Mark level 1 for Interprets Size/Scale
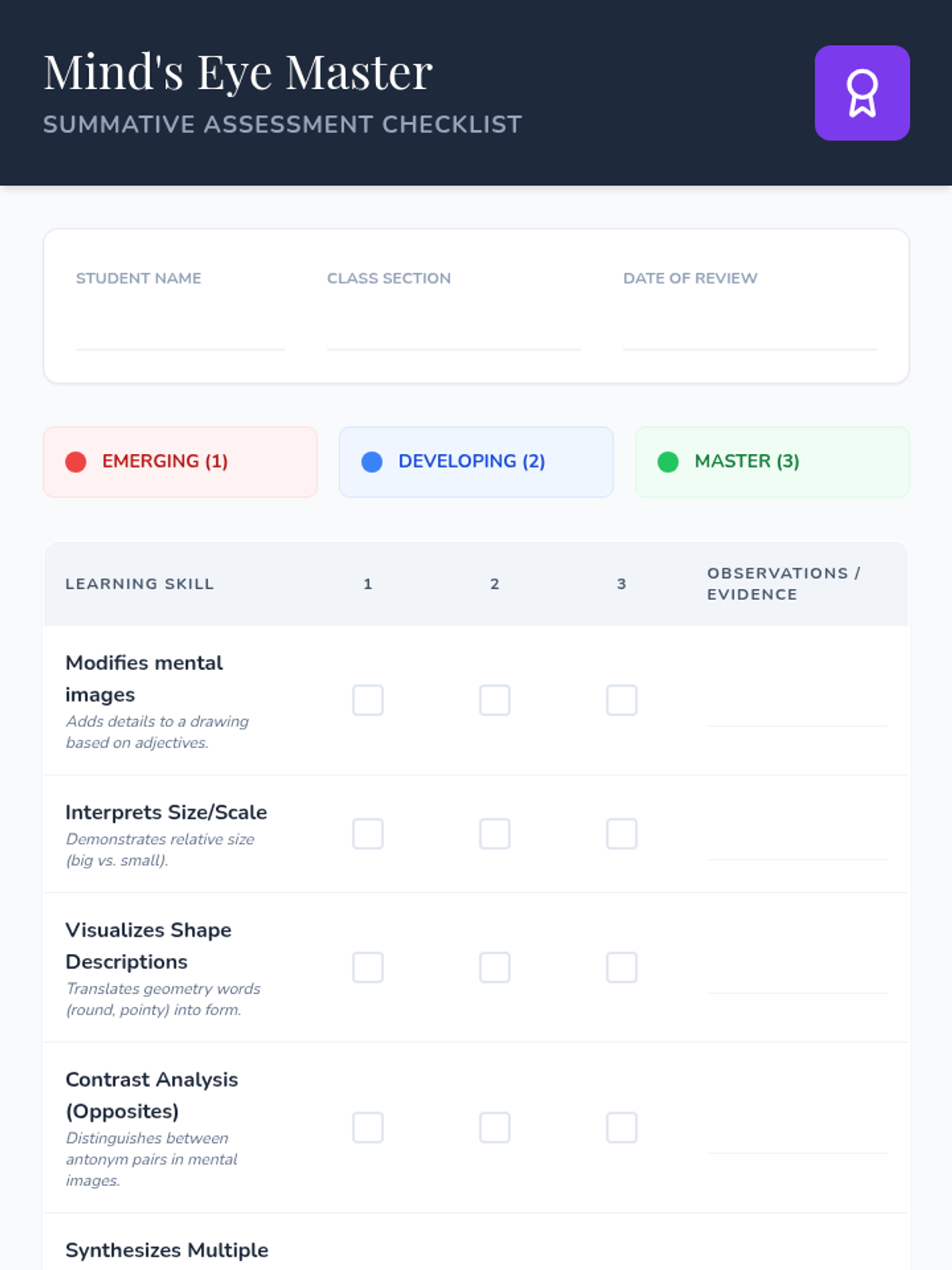Viewport: 952px width, 1270px height. pyautogui.click(x=368, y=834)
